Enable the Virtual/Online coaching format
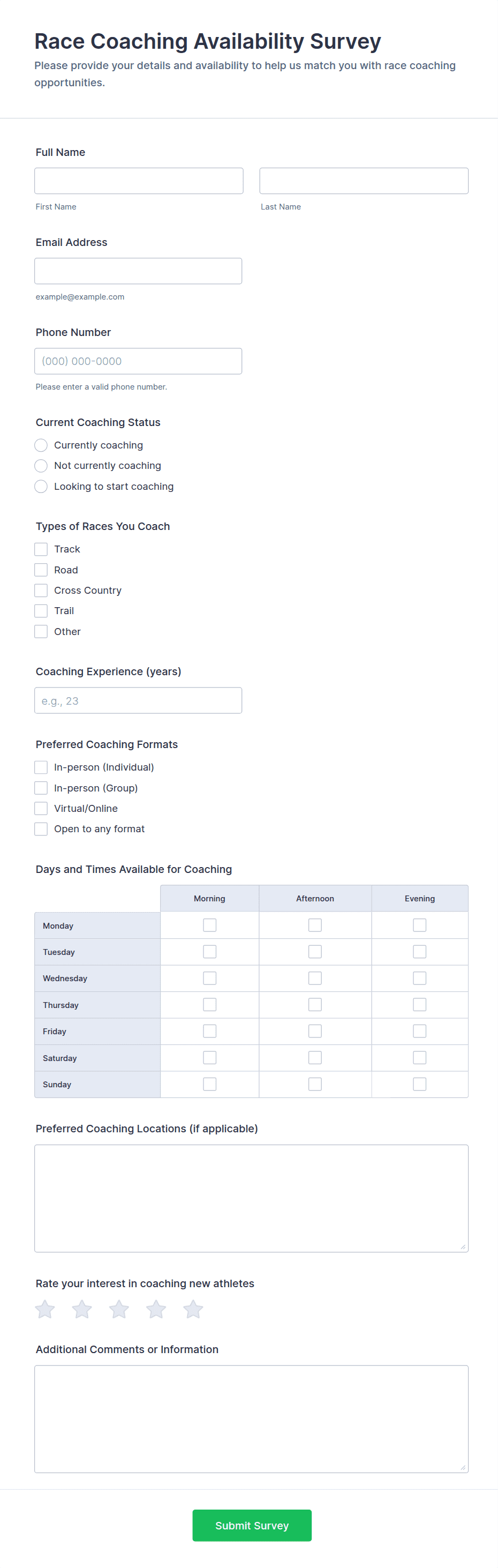498x1568 pixels. click(x=41, y=808)
